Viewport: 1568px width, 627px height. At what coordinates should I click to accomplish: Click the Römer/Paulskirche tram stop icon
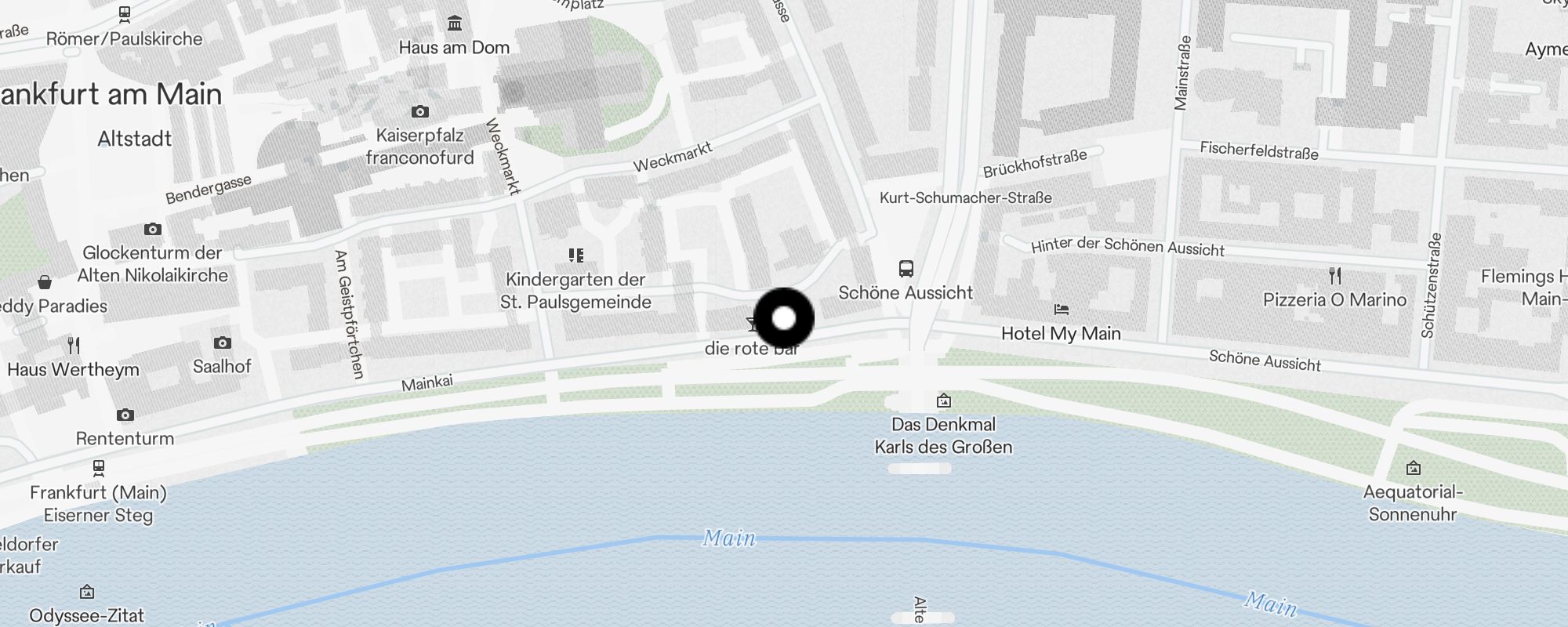coord(125,14)
